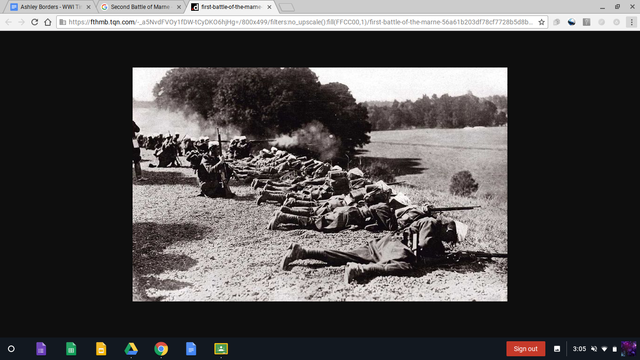Open the home page

tap(48, 22)
